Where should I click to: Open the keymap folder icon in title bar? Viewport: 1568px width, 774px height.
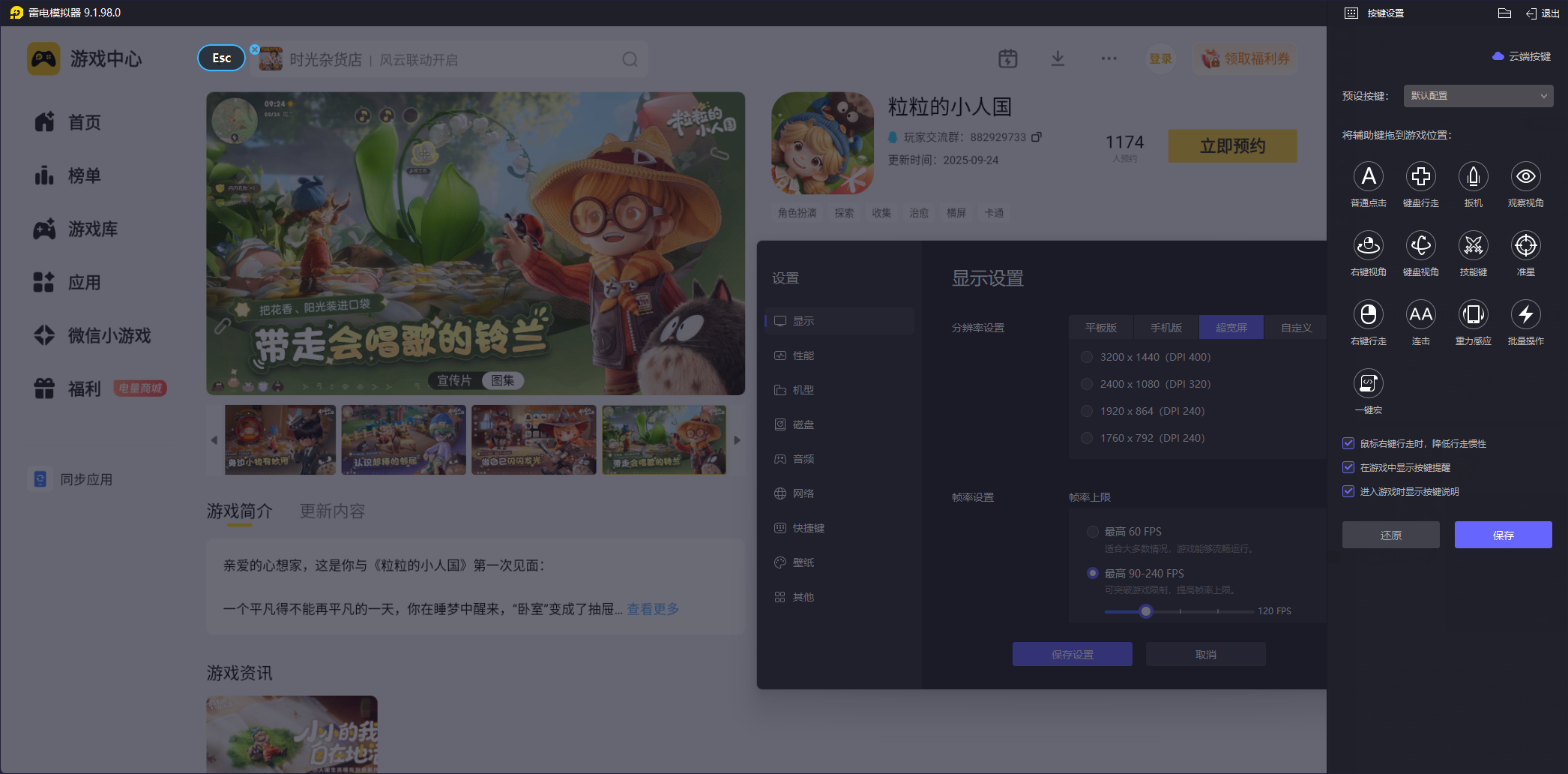click(1504, 13)
